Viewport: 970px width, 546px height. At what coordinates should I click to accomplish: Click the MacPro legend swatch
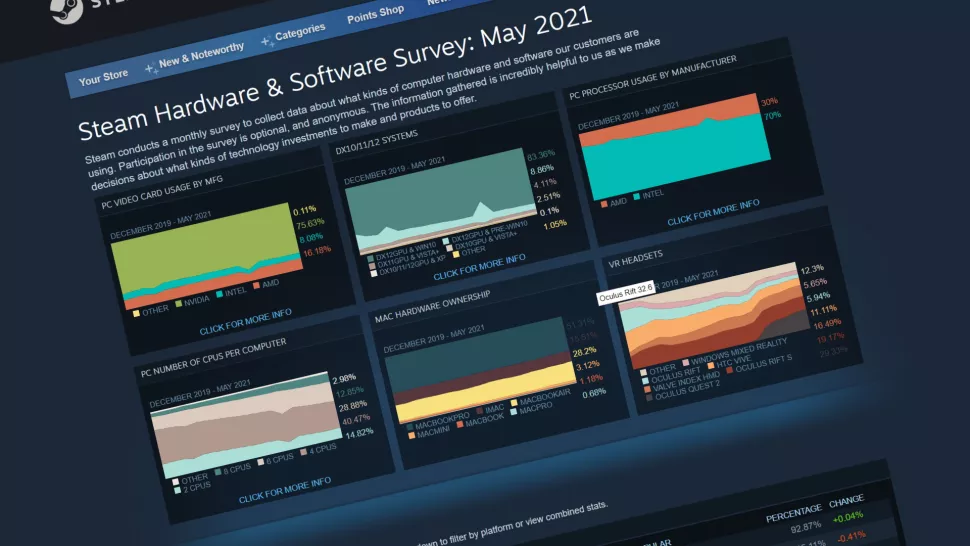click(513, 412)
